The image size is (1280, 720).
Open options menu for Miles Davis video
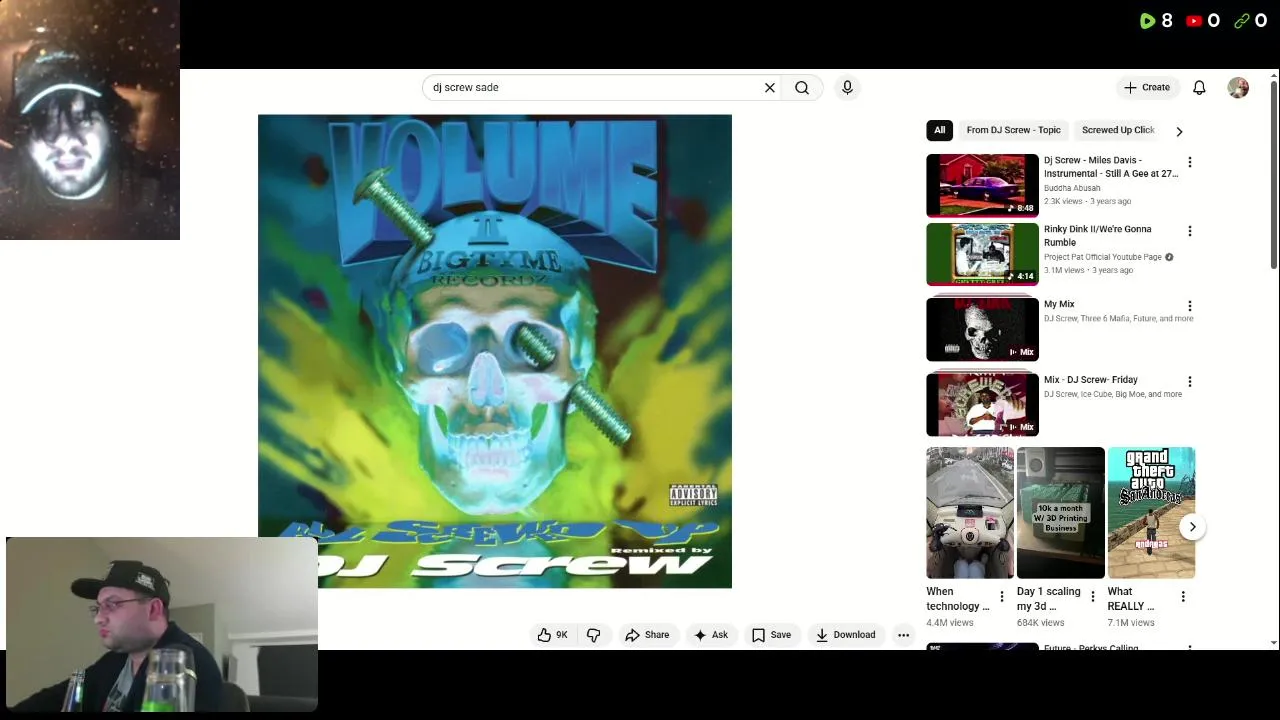[x=1189, y=162]
